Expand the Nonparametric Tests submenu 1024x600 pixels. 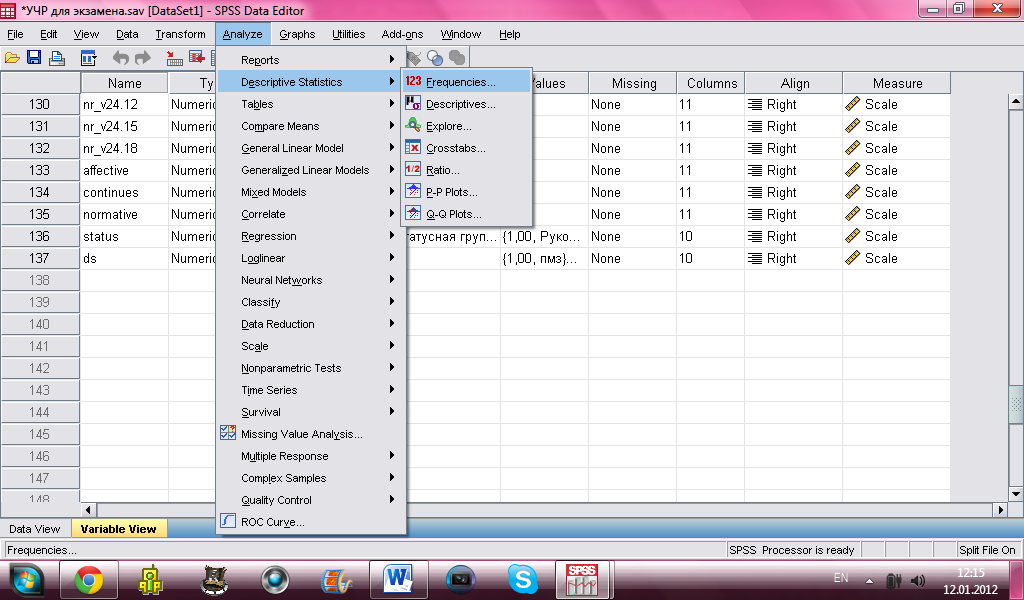[311, 368]
